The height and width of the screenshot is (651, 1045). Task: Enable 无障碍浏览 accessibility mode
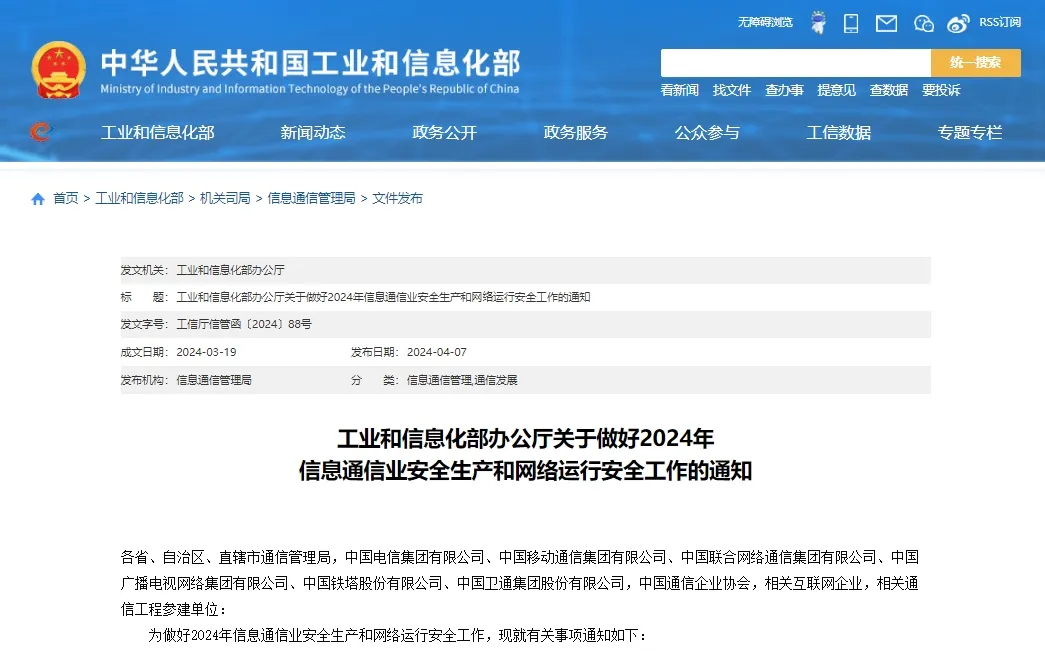tap(765, 22)
